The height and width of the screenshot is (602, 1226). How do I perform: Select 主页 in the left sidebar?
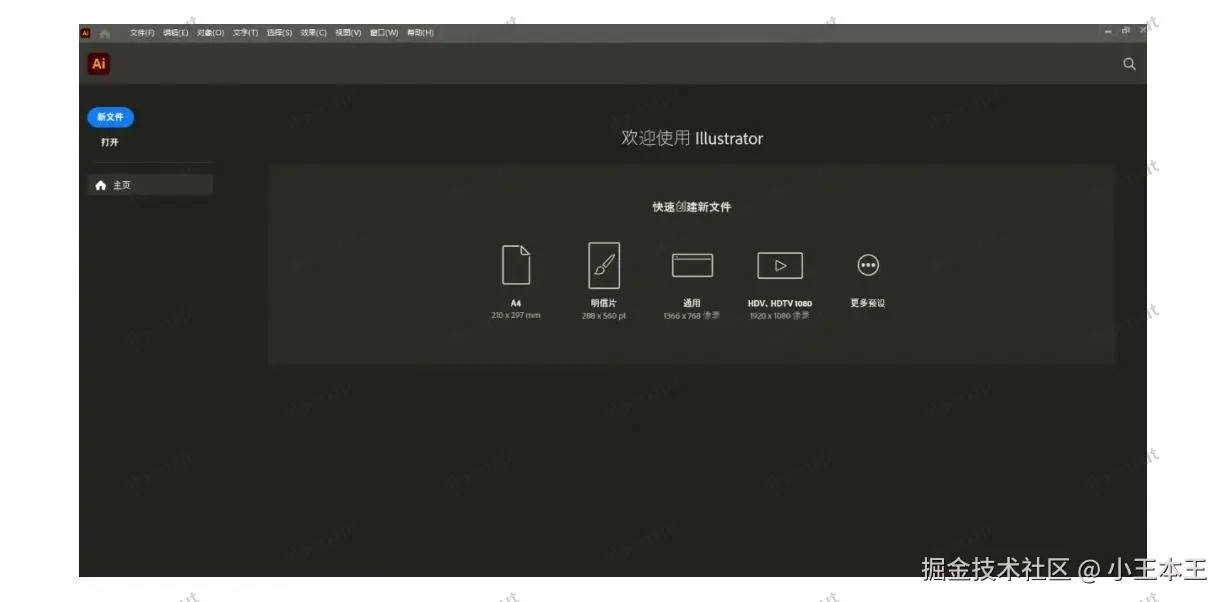point(122,184)
